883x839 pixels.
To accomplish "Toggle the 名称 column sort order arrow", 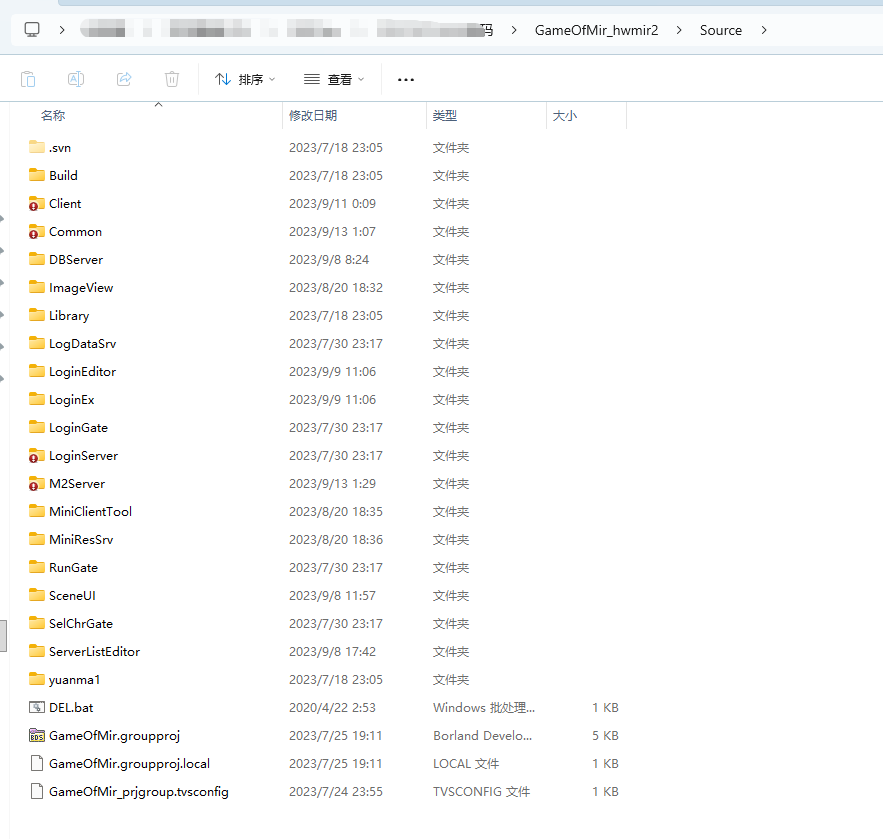I will [x=157, y=104].
